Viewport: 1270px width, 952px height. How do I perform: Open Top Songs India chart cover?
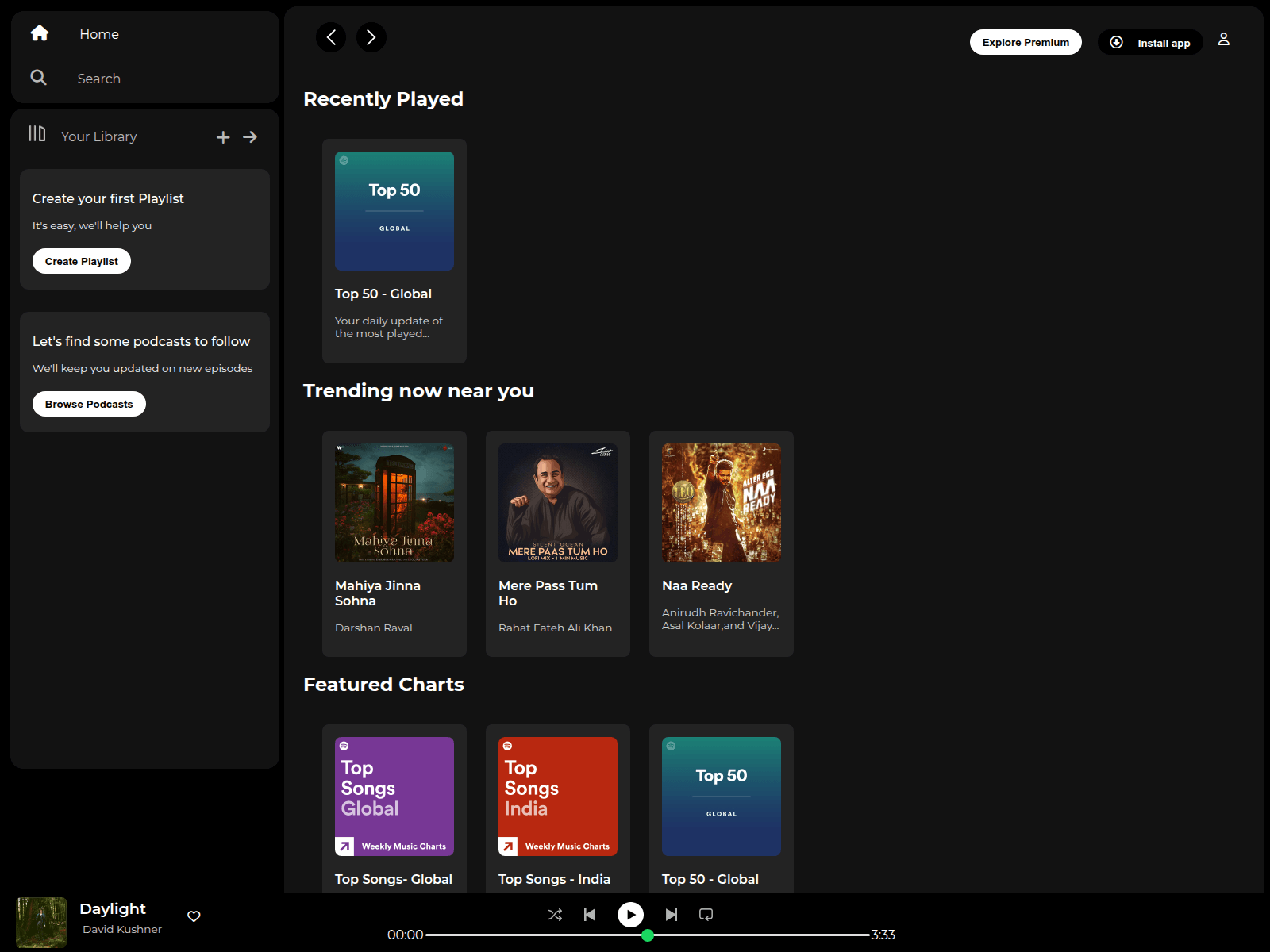[x=558, y=797]
